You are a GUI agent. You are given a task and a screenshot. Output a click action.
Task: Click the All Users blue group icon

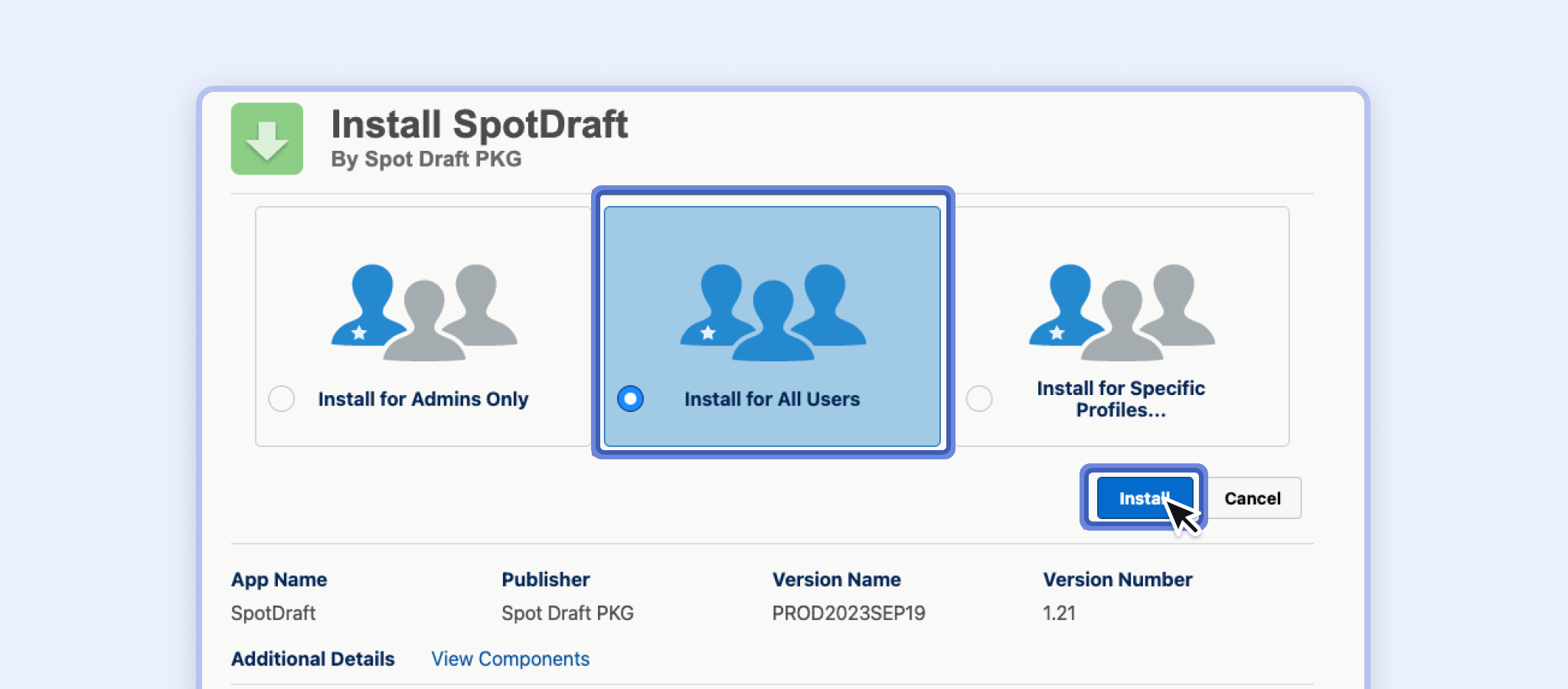pos(773,312)
